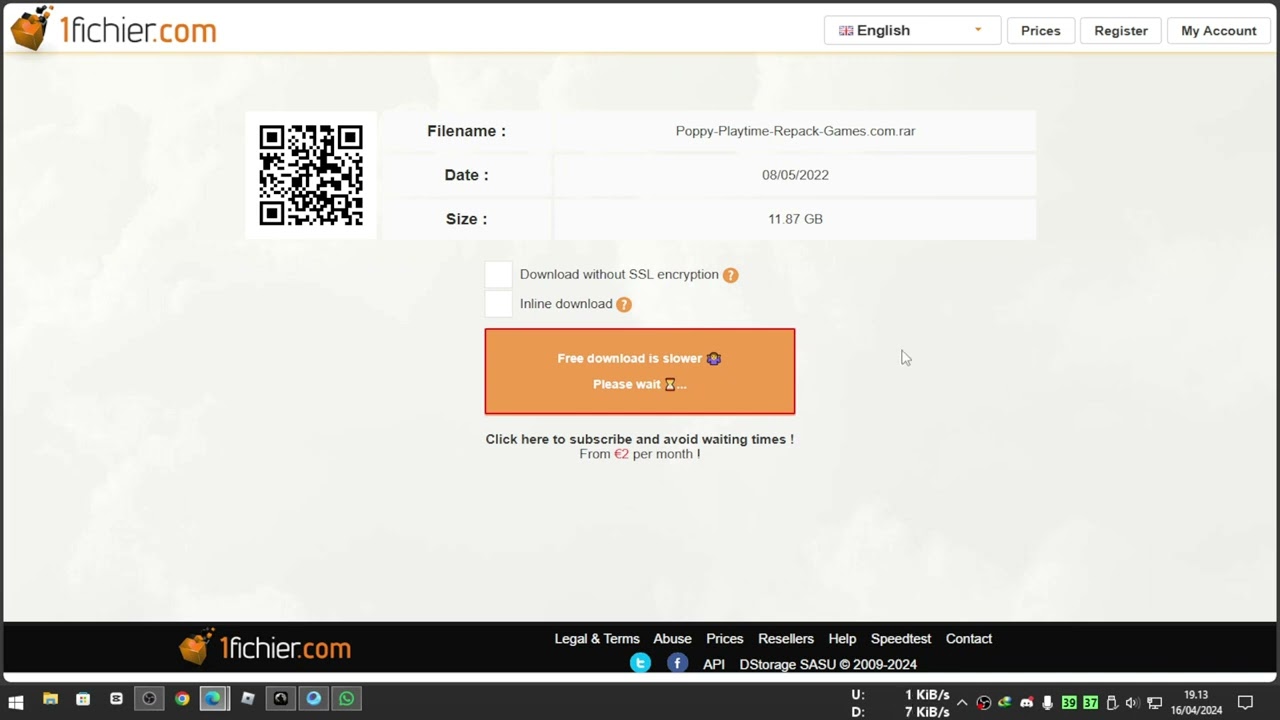
Task: Open the taskbar clock showing 19.13
Action: (1196, 702)
